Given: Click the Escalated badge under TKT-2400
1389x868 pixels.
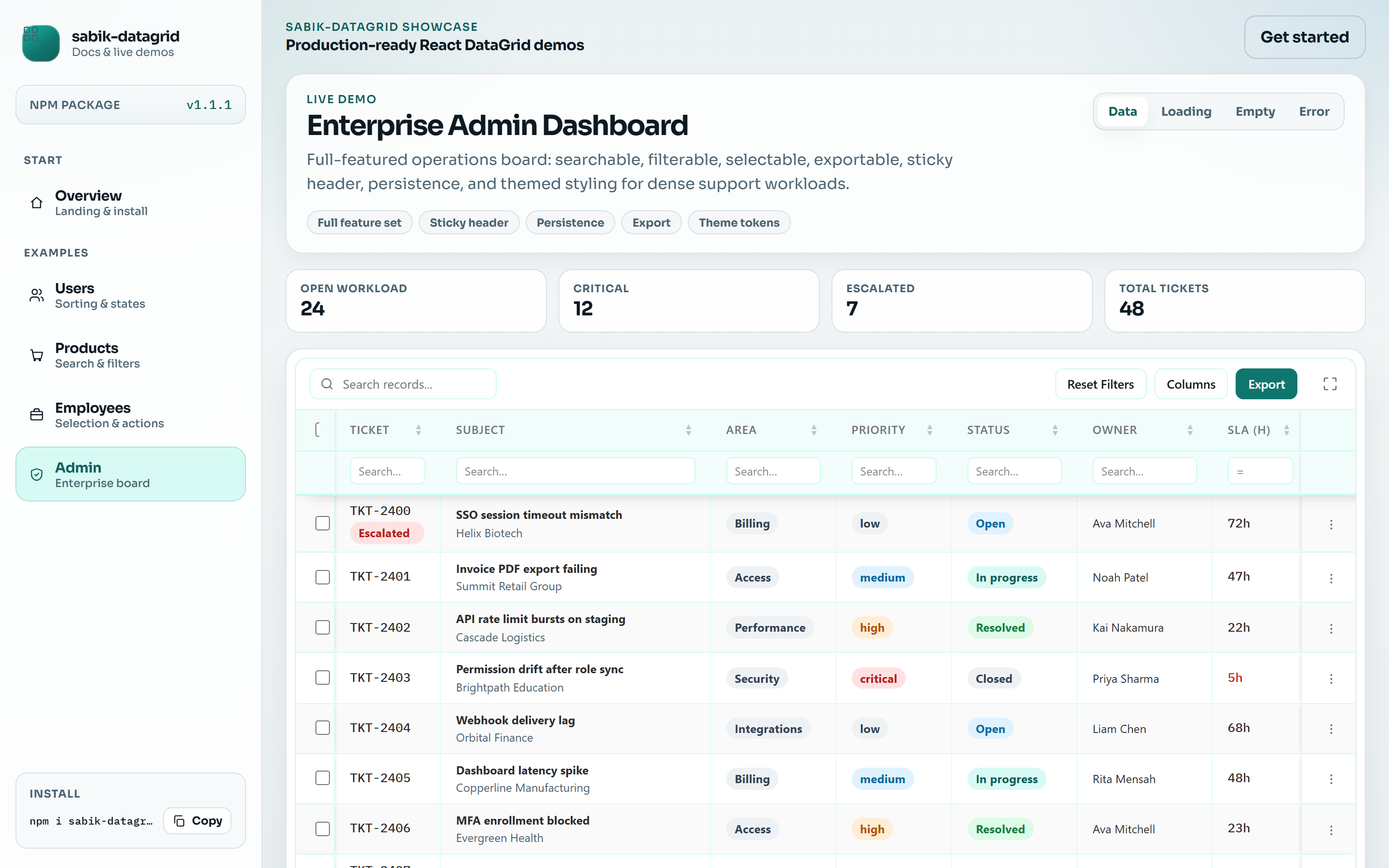Looking at the screenshot, I should click(x=387, y=533).
